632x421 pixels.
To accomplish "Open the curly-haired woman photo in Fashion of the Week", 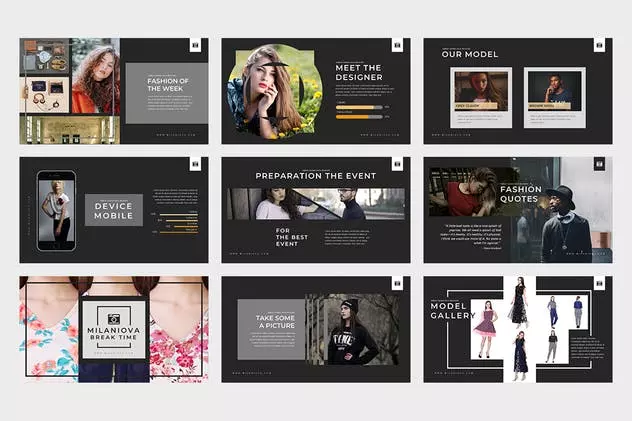I will (96, 76).
